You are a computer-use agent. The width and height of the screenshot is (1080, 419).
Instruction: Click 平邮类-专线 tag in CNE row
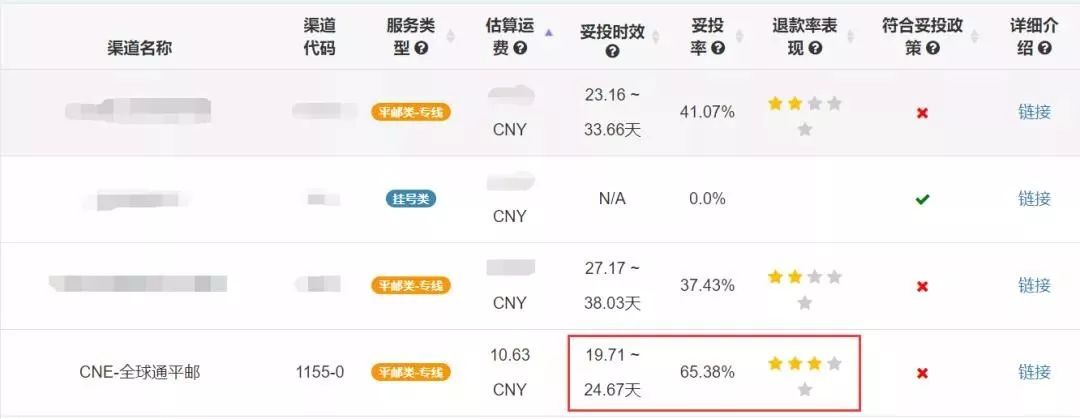click(411, 373)
